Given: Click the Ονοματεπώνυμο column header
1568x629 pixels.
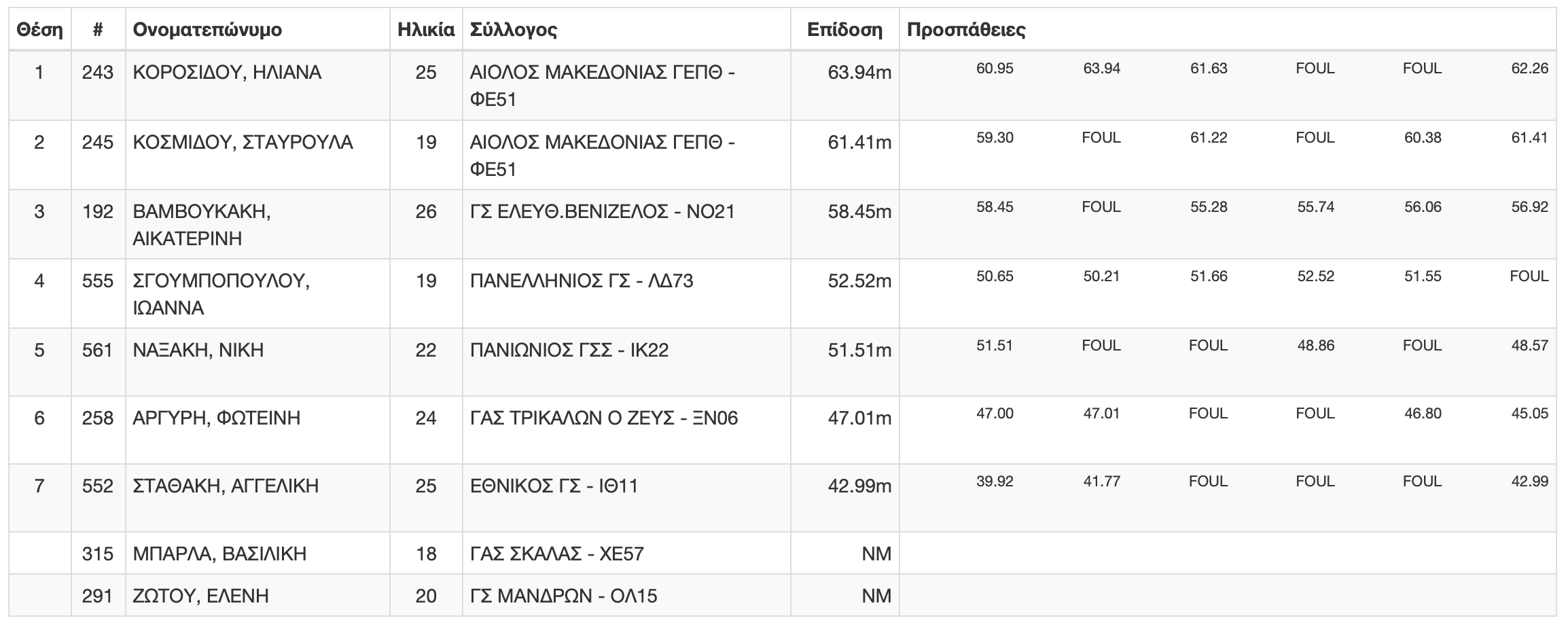Looking at the screenshot, I should pyautogui.click(x=207, y=30).
